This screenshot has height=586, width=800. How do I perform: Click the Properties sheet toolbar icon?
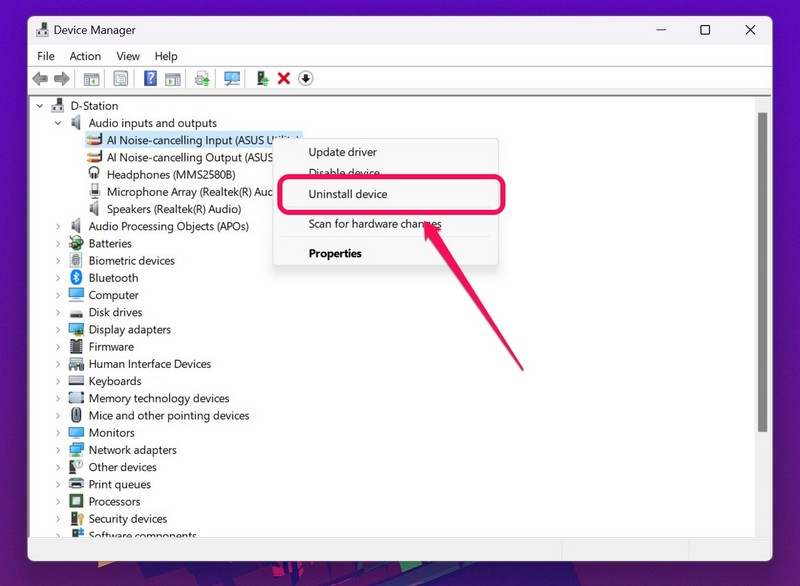(x=120, y=79)
